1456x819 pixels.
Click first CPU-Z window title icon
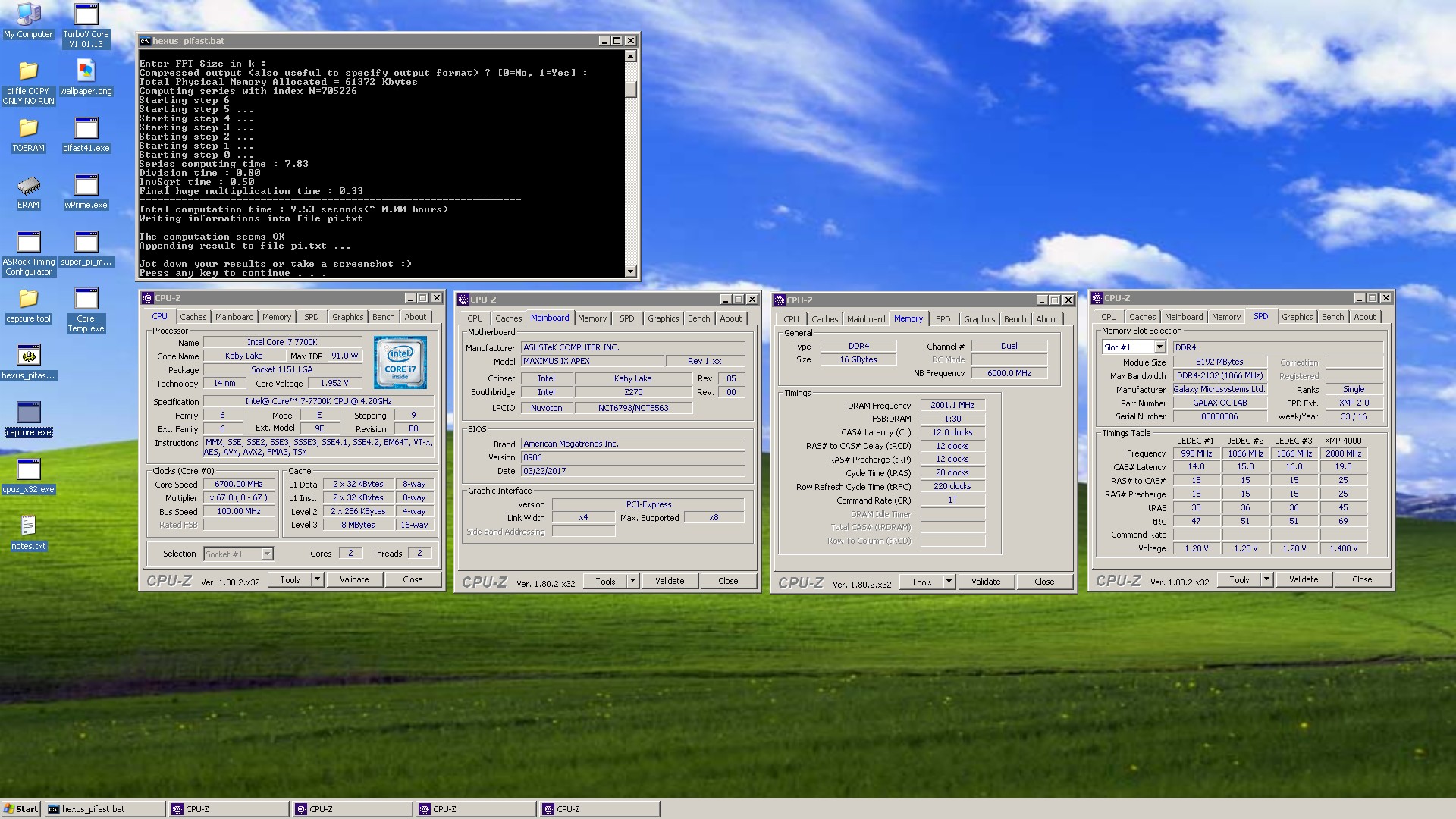148,298
